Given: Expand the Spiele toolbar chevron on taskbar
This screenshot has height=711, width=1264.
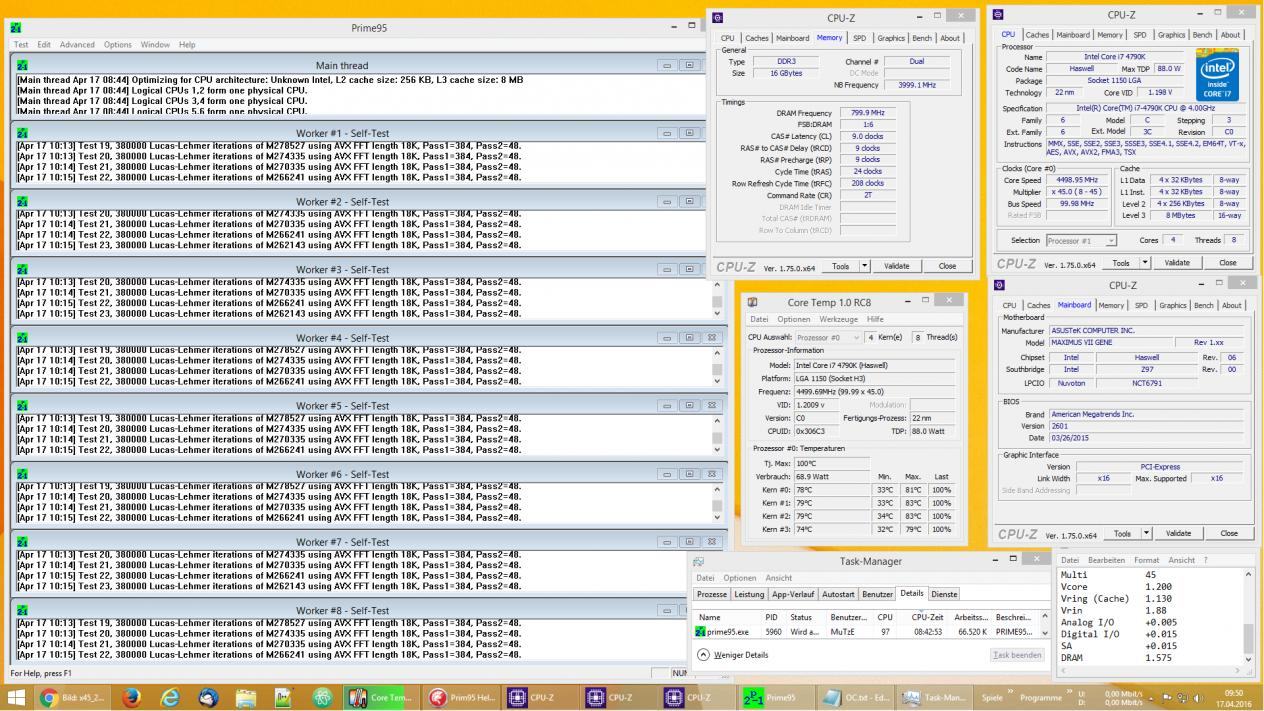Looking at the screenshot, I should point(1010,693).
